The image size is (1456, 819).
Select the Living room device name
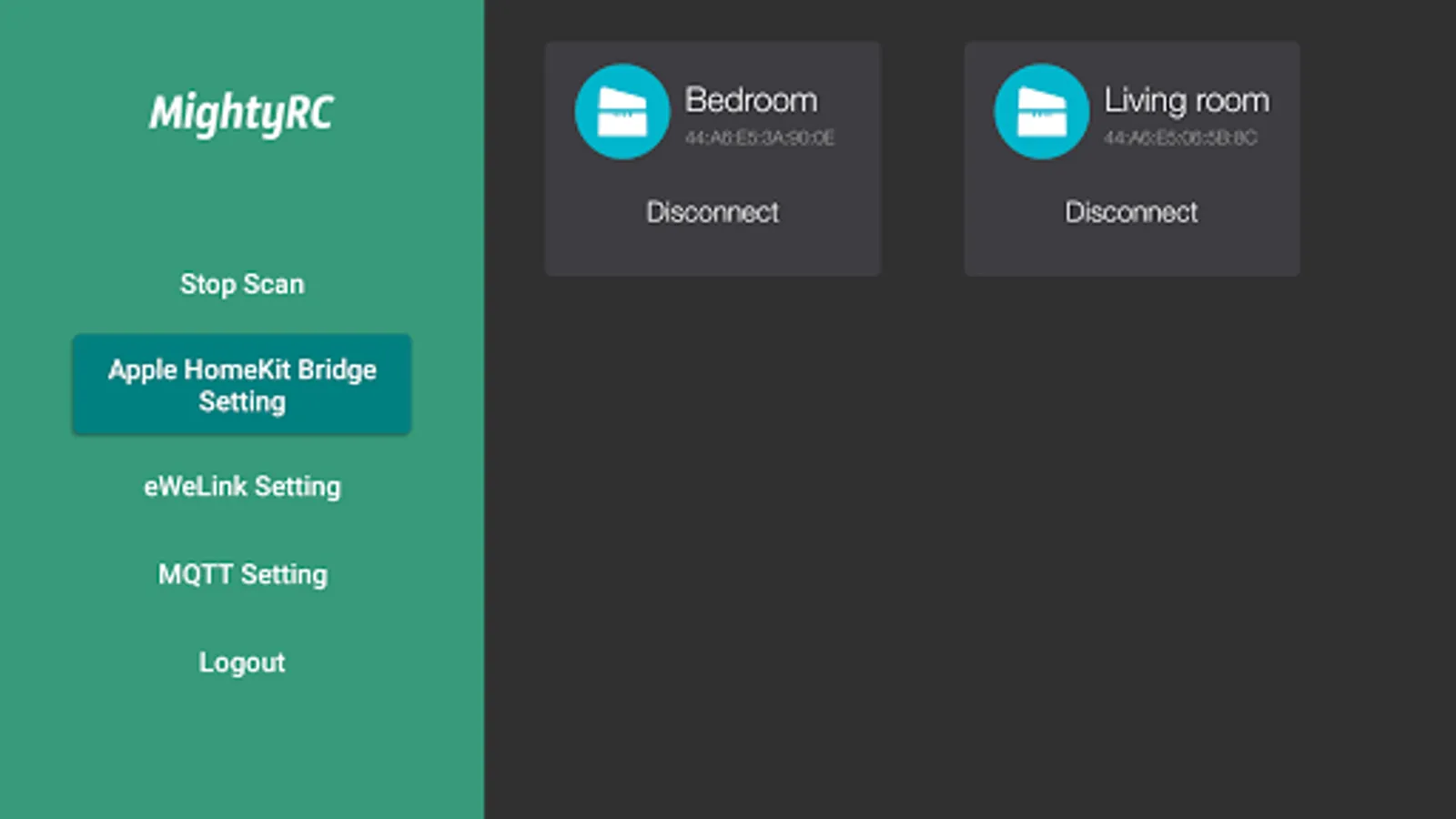1187,100
